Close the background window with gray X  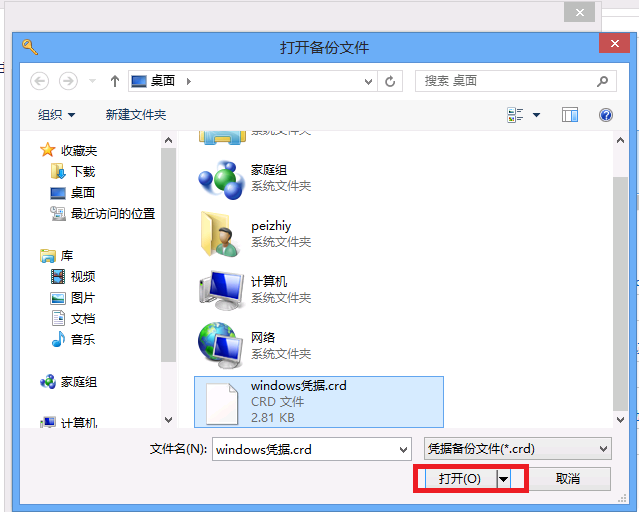580,13
